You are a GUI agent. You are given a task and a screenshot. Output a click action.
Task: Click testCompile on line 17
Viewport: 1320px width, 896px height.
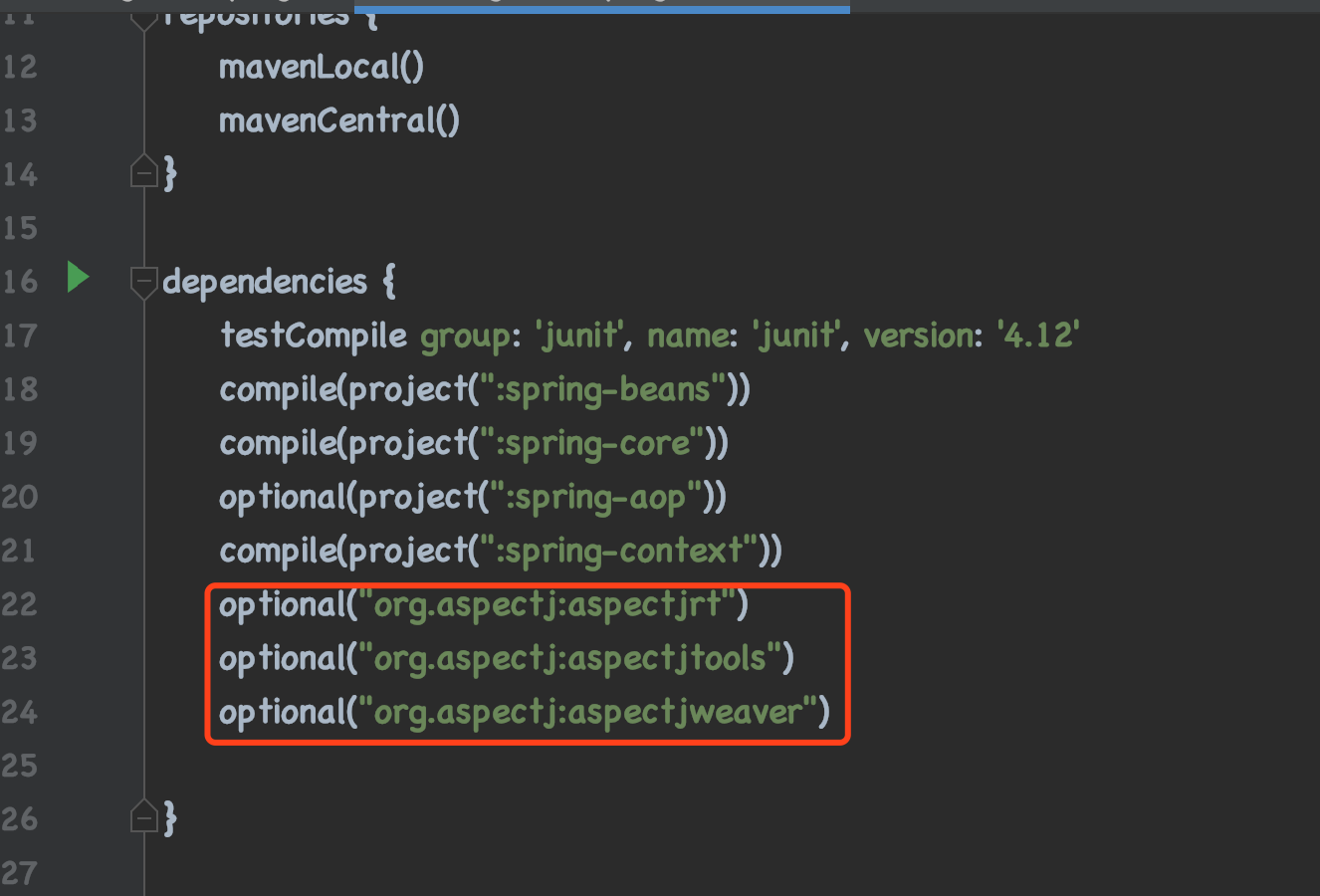[314, 336]
